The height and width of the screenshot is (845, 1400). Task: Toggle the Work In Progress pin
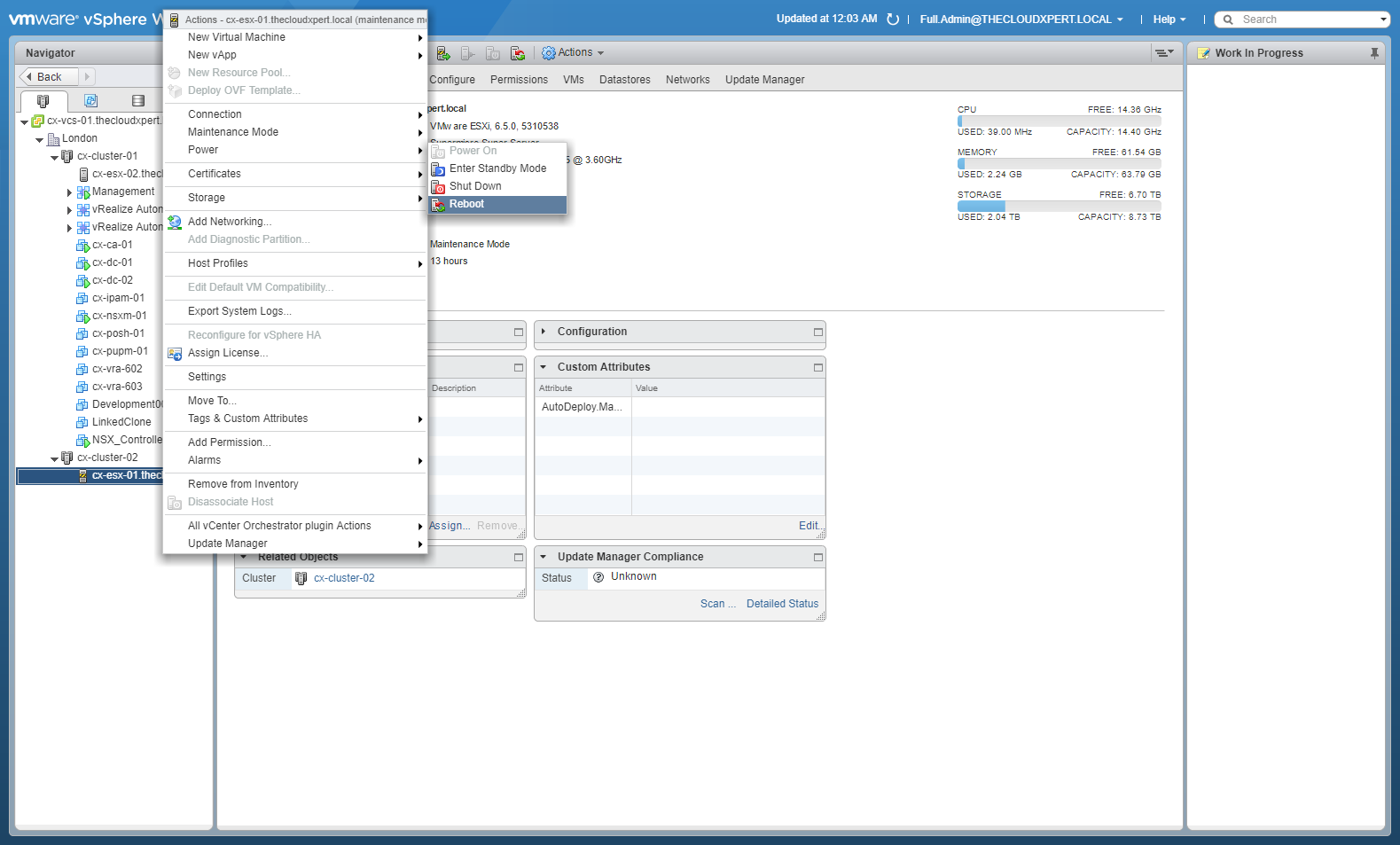pyautogui.click(x=1373, y=53)
